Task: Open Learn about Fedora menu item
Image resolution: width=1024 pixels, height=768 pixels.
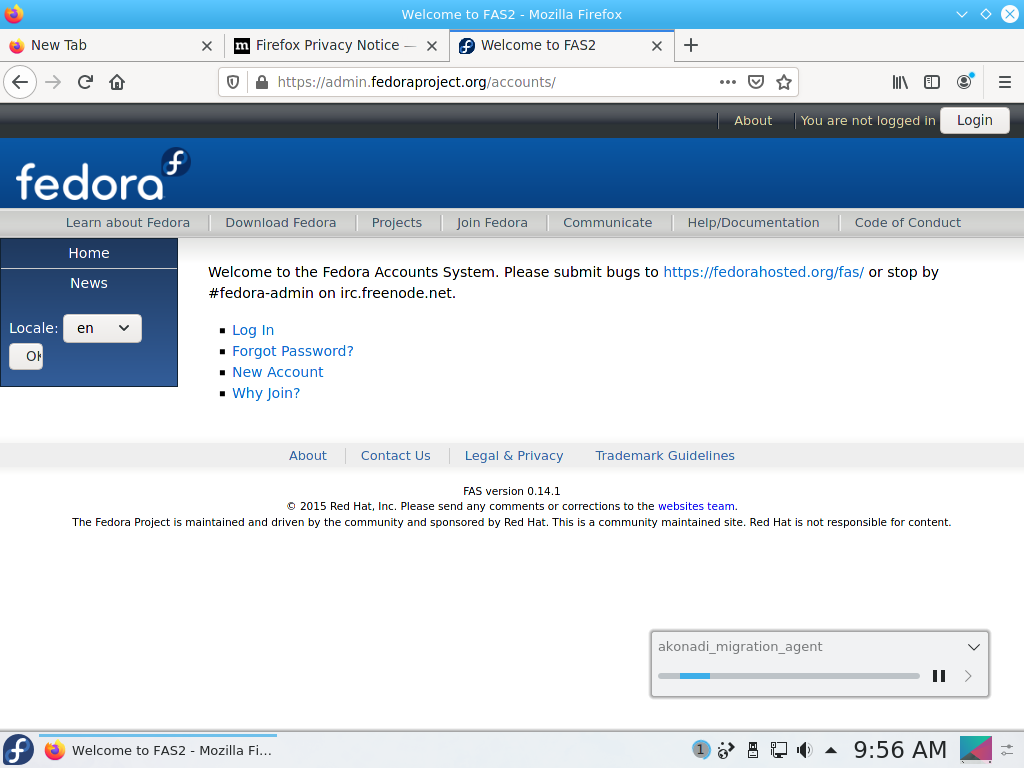Action: pyautogui.click(x=128, y=223)
